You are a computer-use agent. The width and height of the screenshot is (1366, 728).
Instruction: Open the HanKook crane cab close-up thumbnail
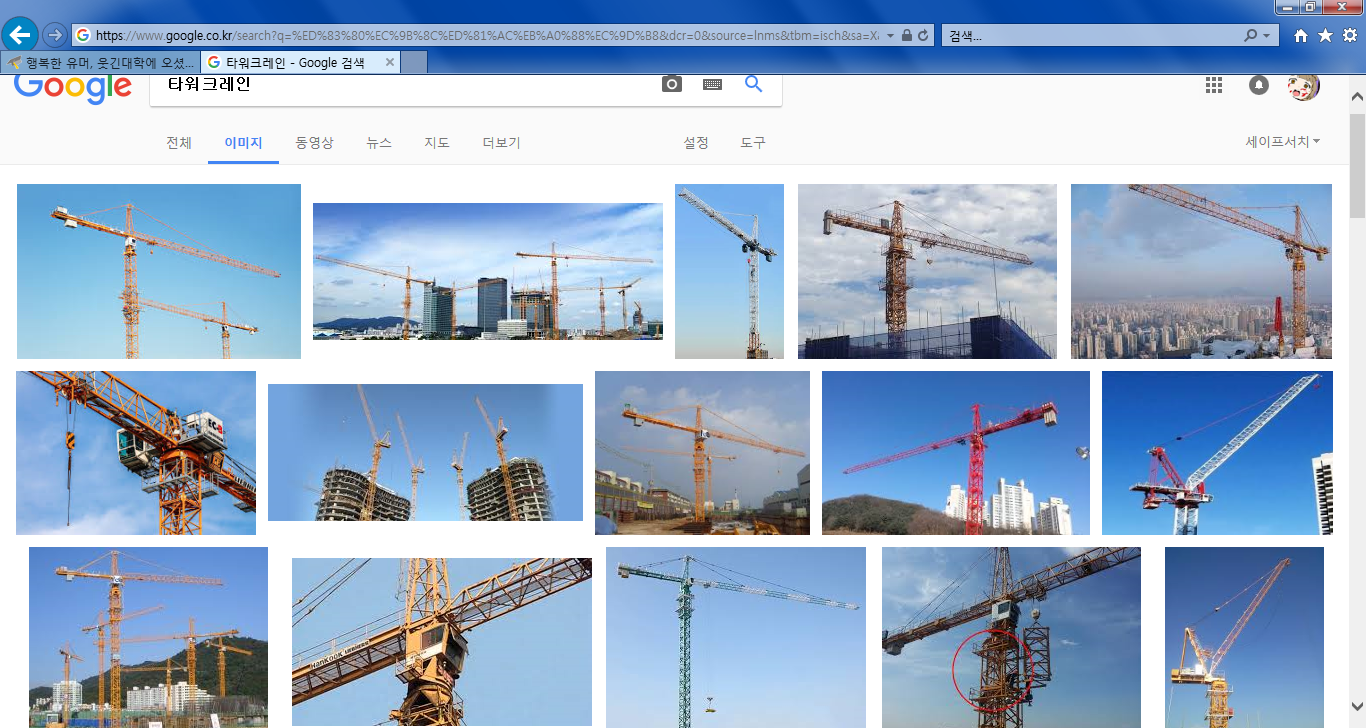(442, 642)
